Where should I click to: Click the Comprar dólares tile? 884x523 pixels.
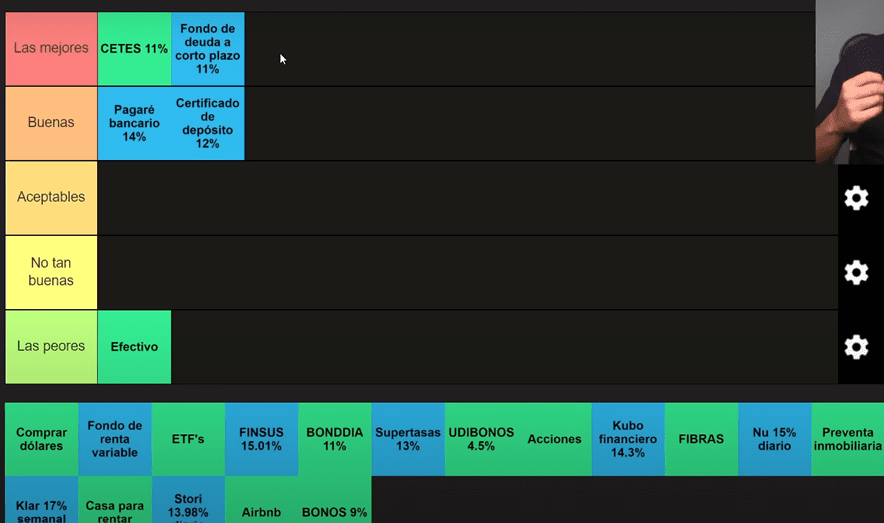(x=41, y=439)
